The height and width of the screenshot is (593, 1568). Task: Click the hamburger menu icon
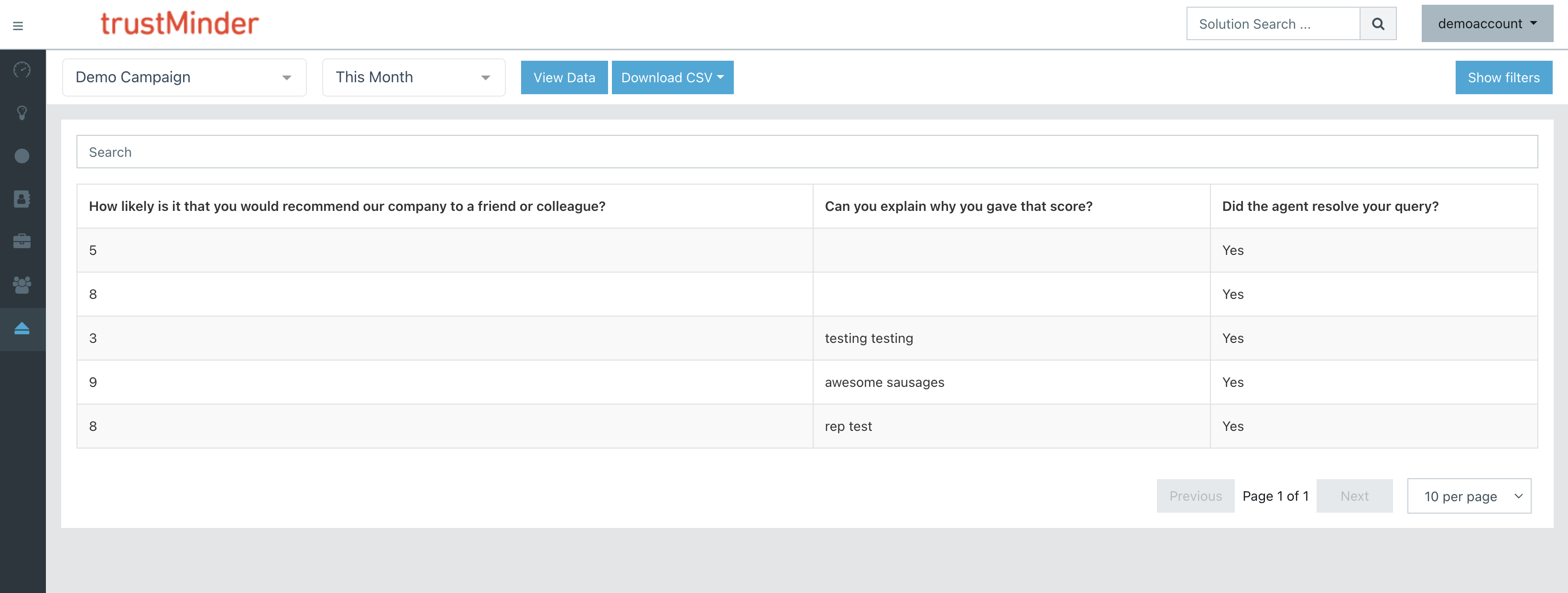18,25
